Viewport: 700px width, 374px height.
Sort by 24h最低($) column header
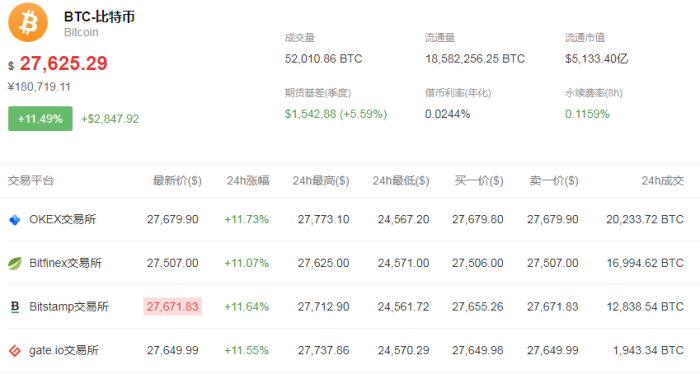pyautogui.click(x=401, y=181)
